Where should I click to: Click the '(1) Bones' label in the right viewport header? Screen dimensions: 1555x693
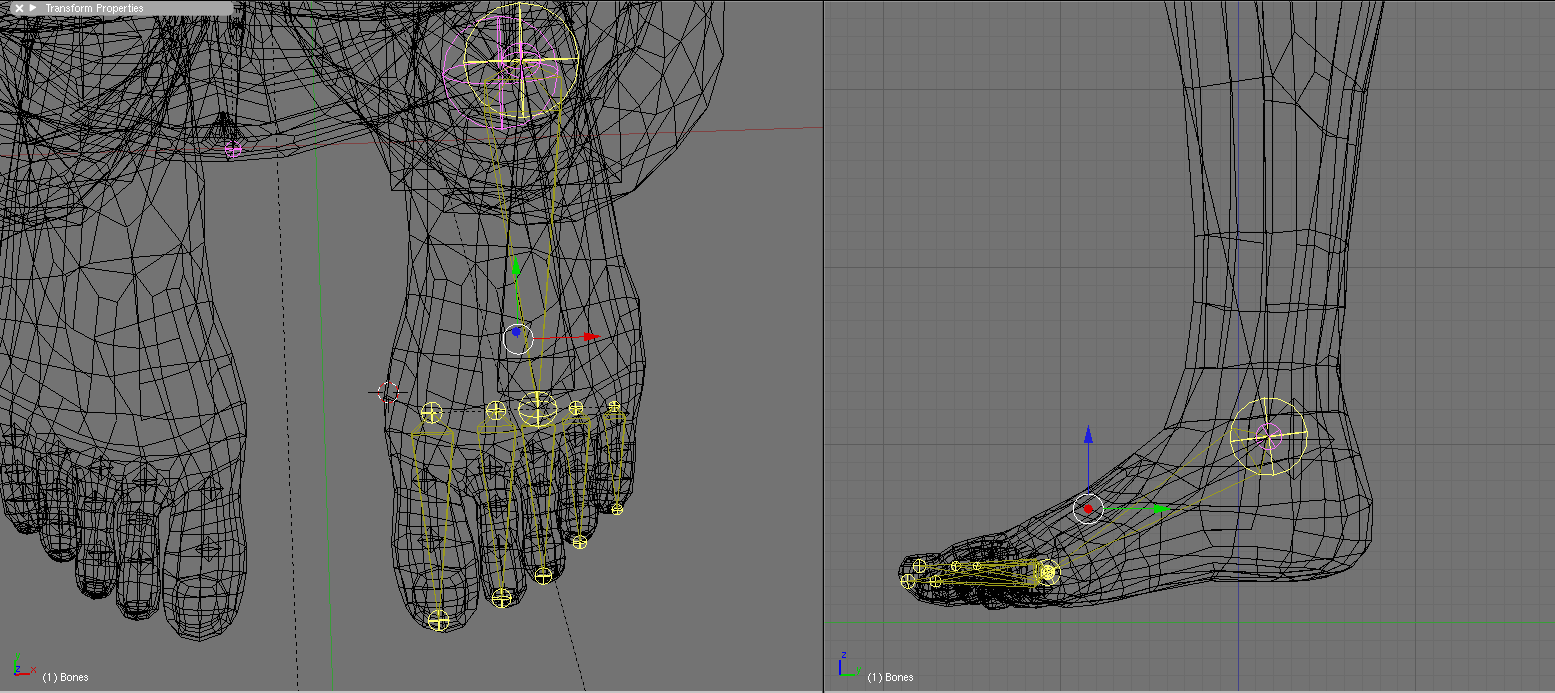(892, 677)
